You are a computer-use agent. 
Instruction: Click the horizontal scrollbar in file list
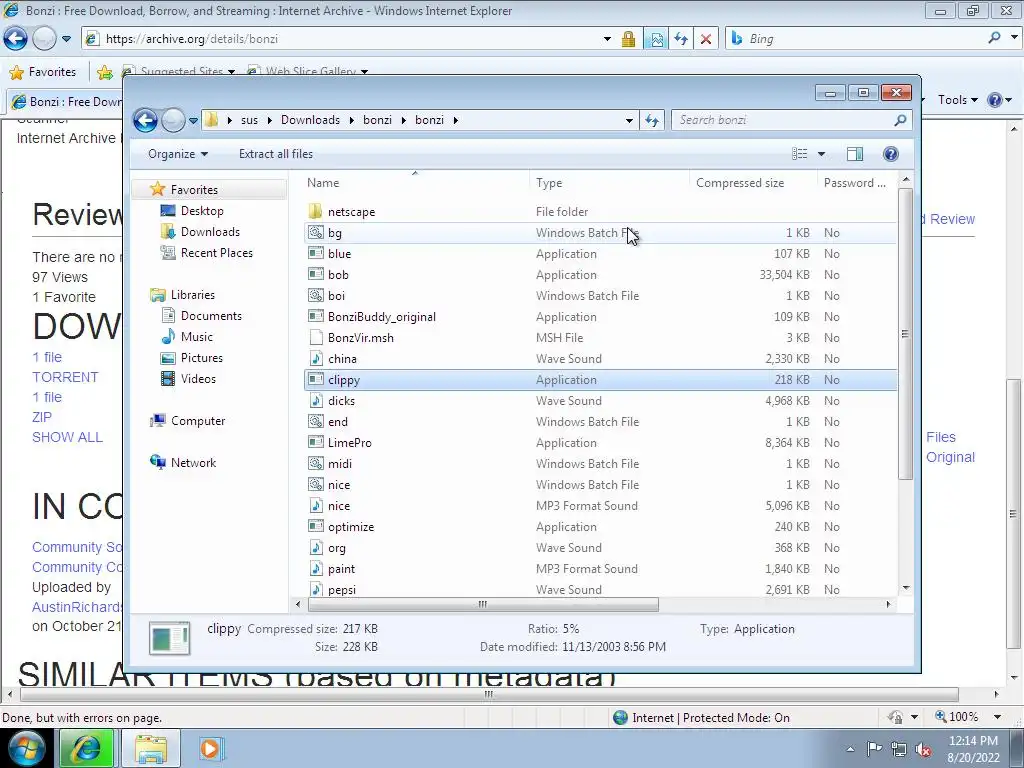(483, 605)
